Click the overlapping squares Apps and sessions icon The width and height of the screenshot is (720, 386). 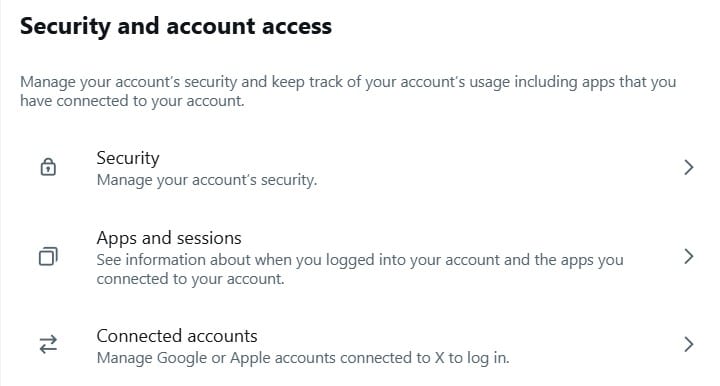pyautogui.click(x=48, y=256)
